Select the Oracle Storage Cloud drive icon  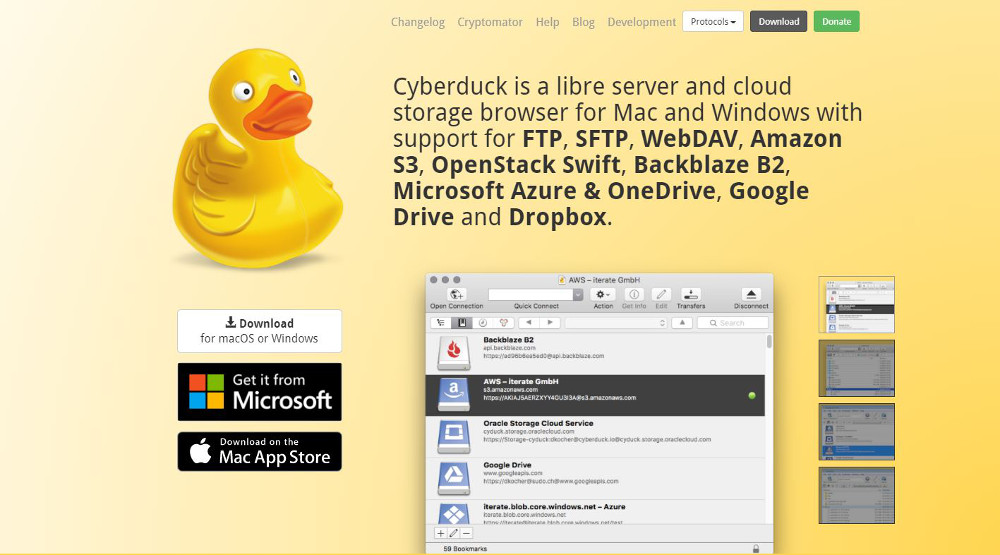tap(453, 436)
